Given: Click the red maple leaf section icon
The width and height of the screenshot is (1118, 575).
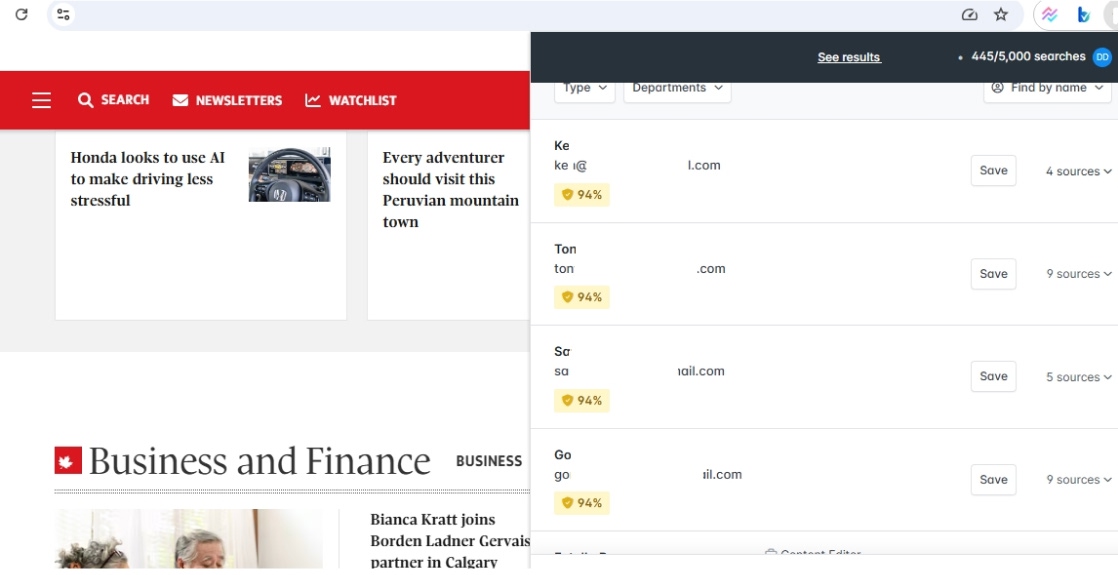Looking at the screenshot, I should click(x=68, y=461).
